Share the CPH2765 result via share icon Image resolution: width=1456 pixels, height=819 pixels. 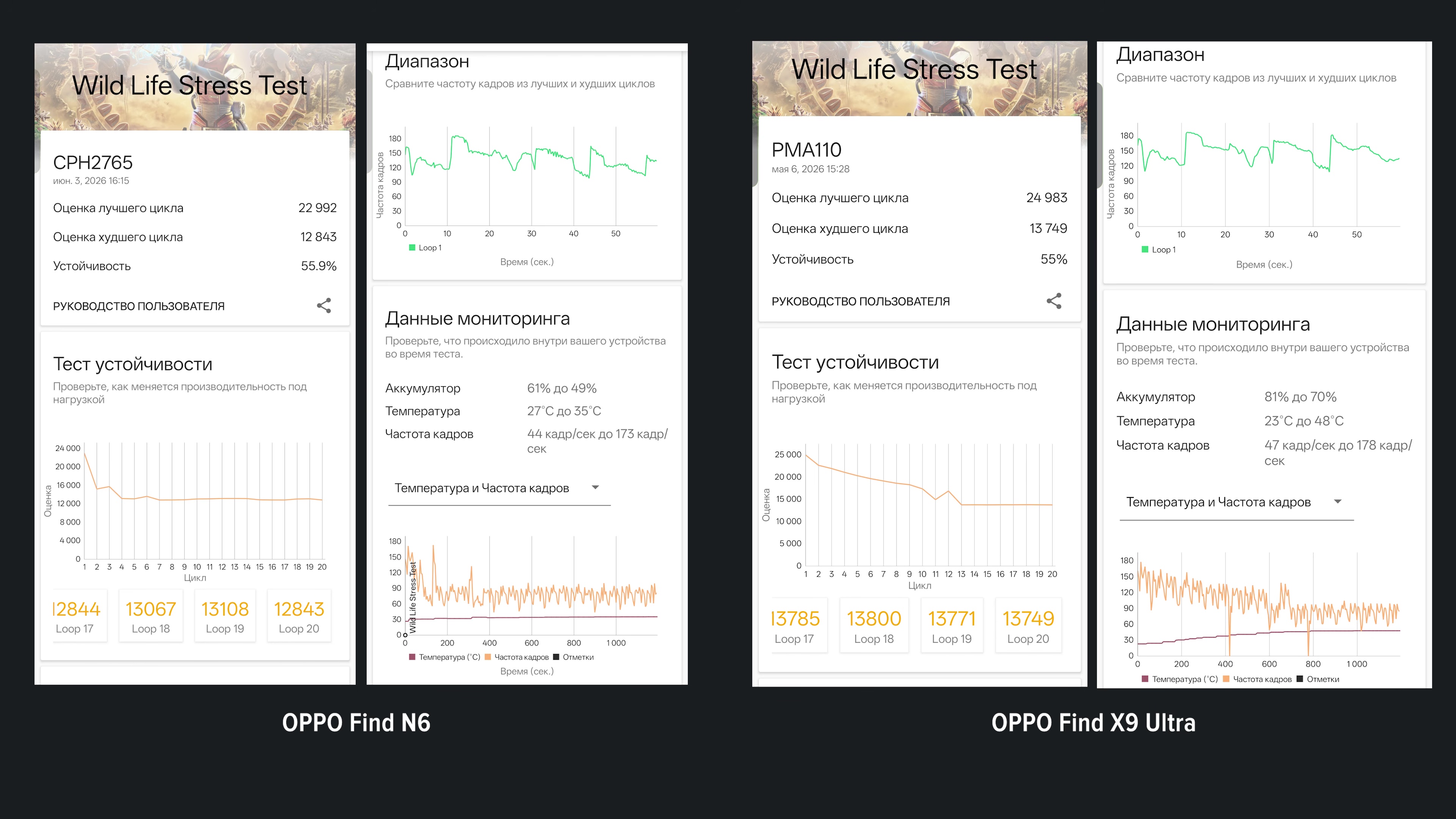(324, 306)
